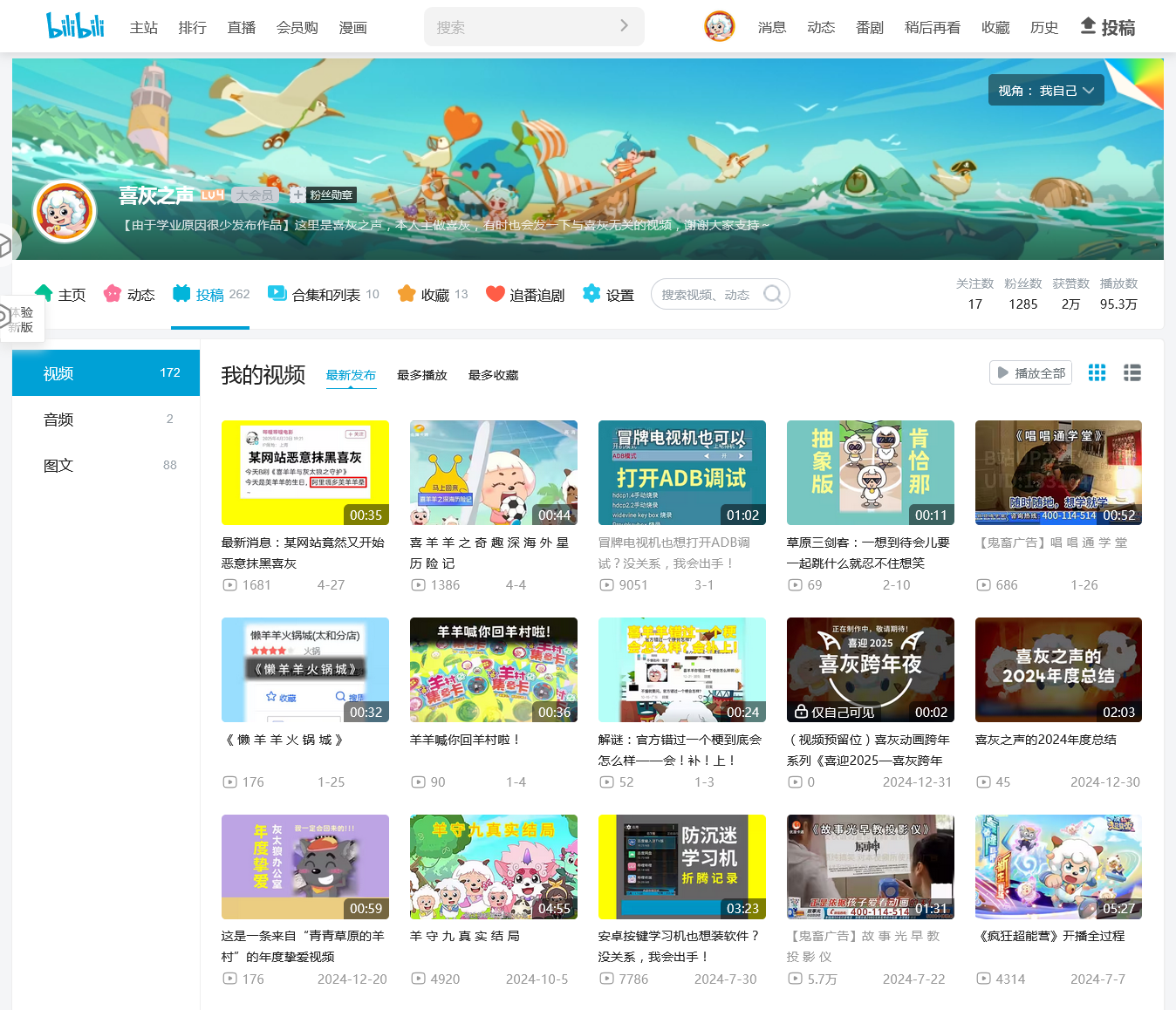Open the 视角 我自己 dropdown

tap(1046, 90)
